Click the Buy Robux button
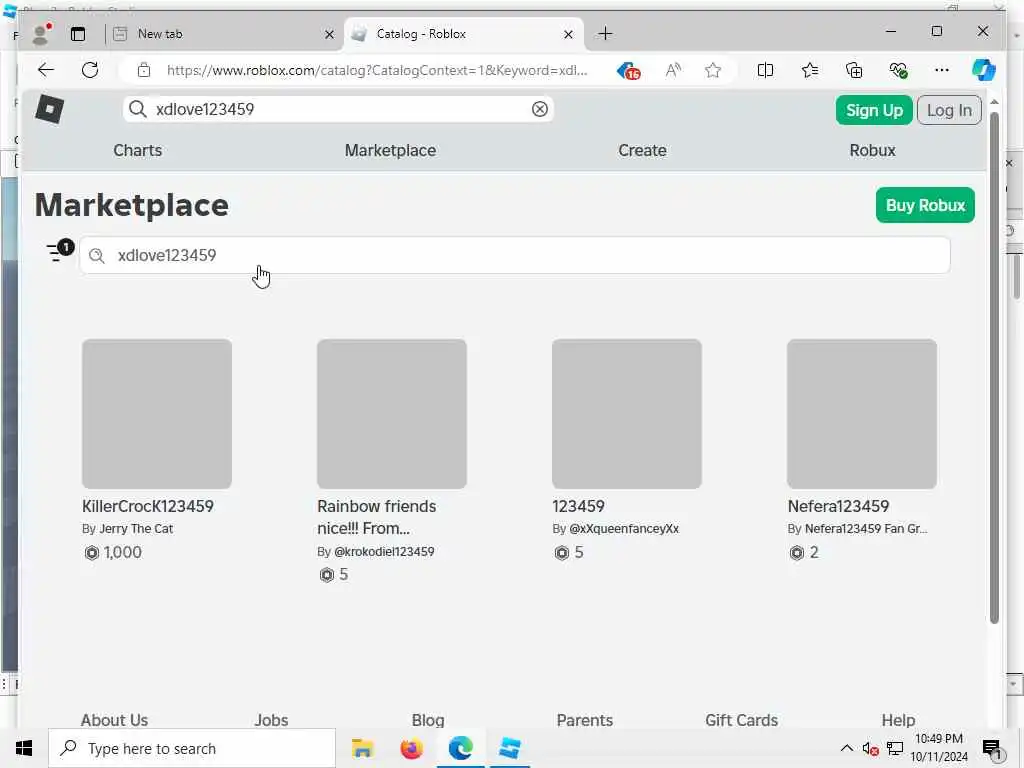Image resolution: width=1024 pixels, height=768 pixels. (925, 205)
